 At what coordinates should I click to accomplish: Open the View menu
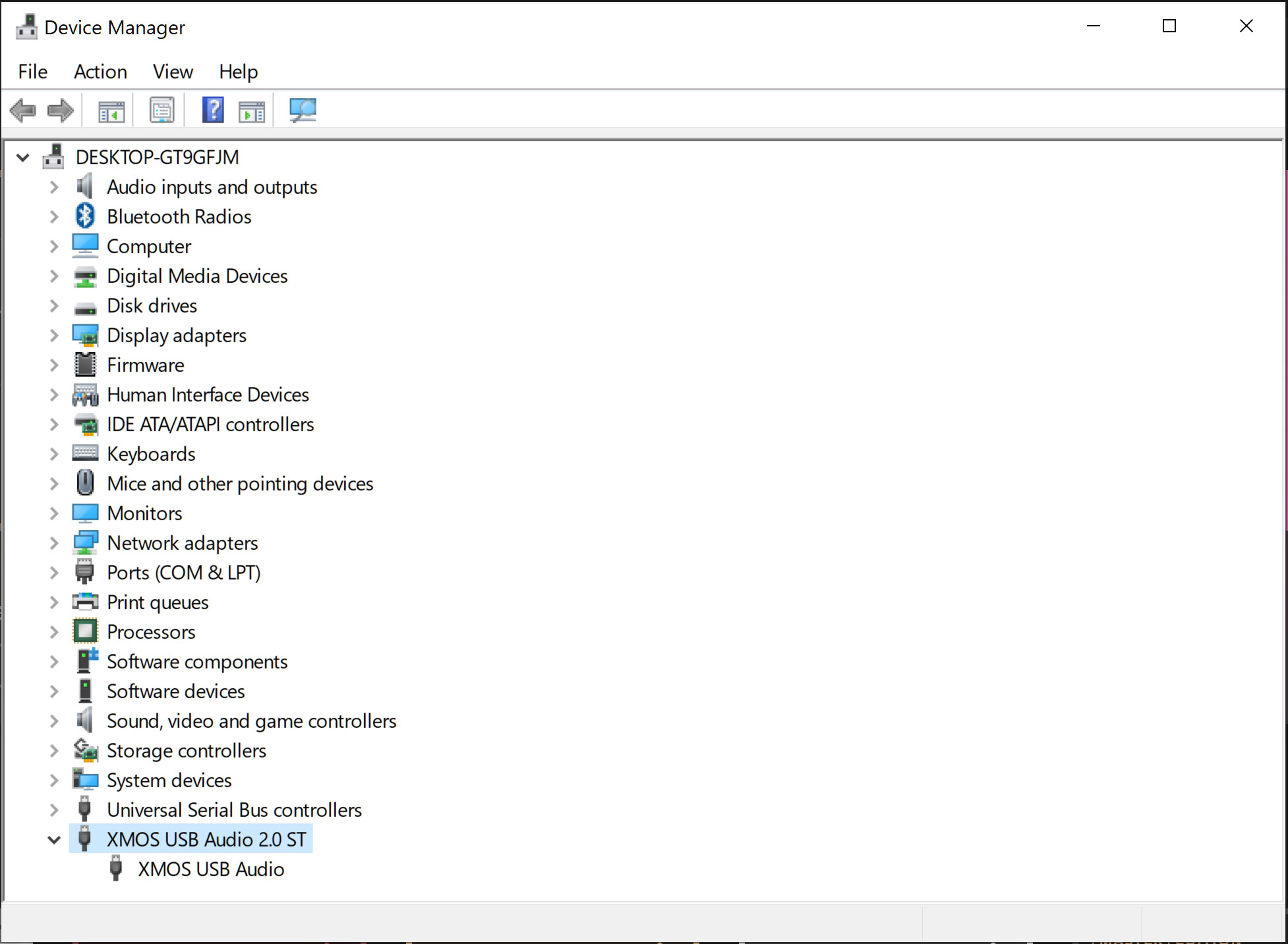173,71
